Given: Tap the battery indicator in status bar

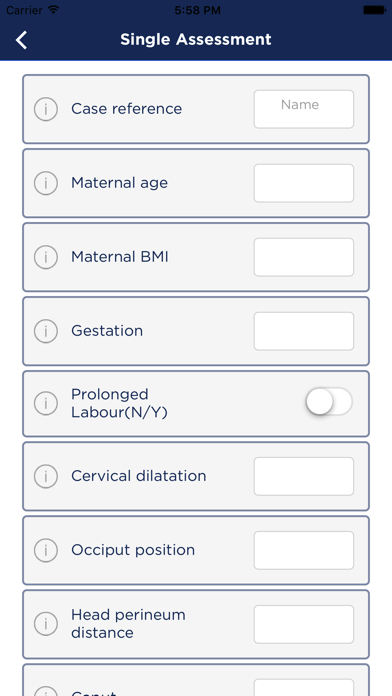Looking at the screenshot, I should (374, 10).
